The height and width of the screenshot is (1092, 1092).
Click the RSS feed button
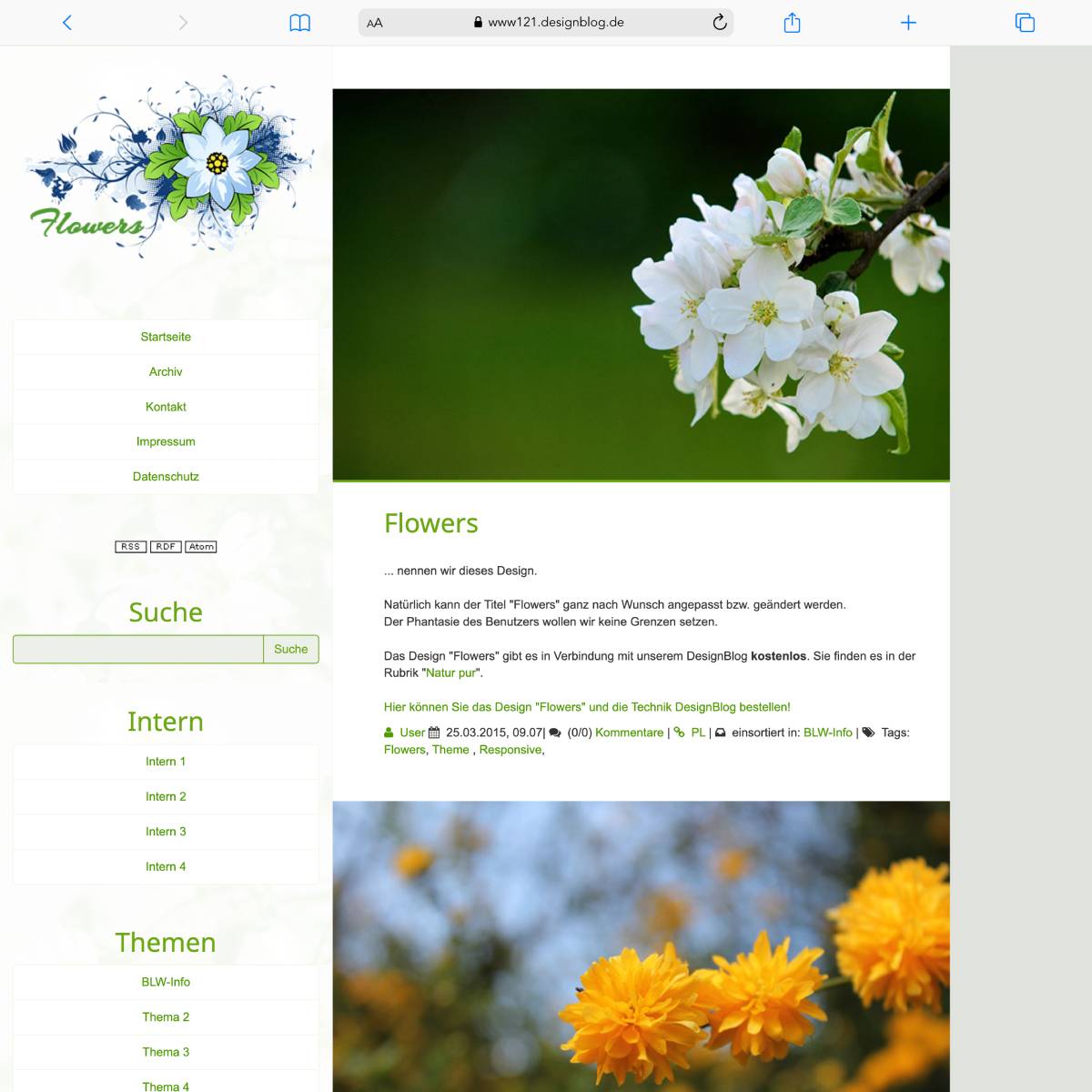coord(130,546)
